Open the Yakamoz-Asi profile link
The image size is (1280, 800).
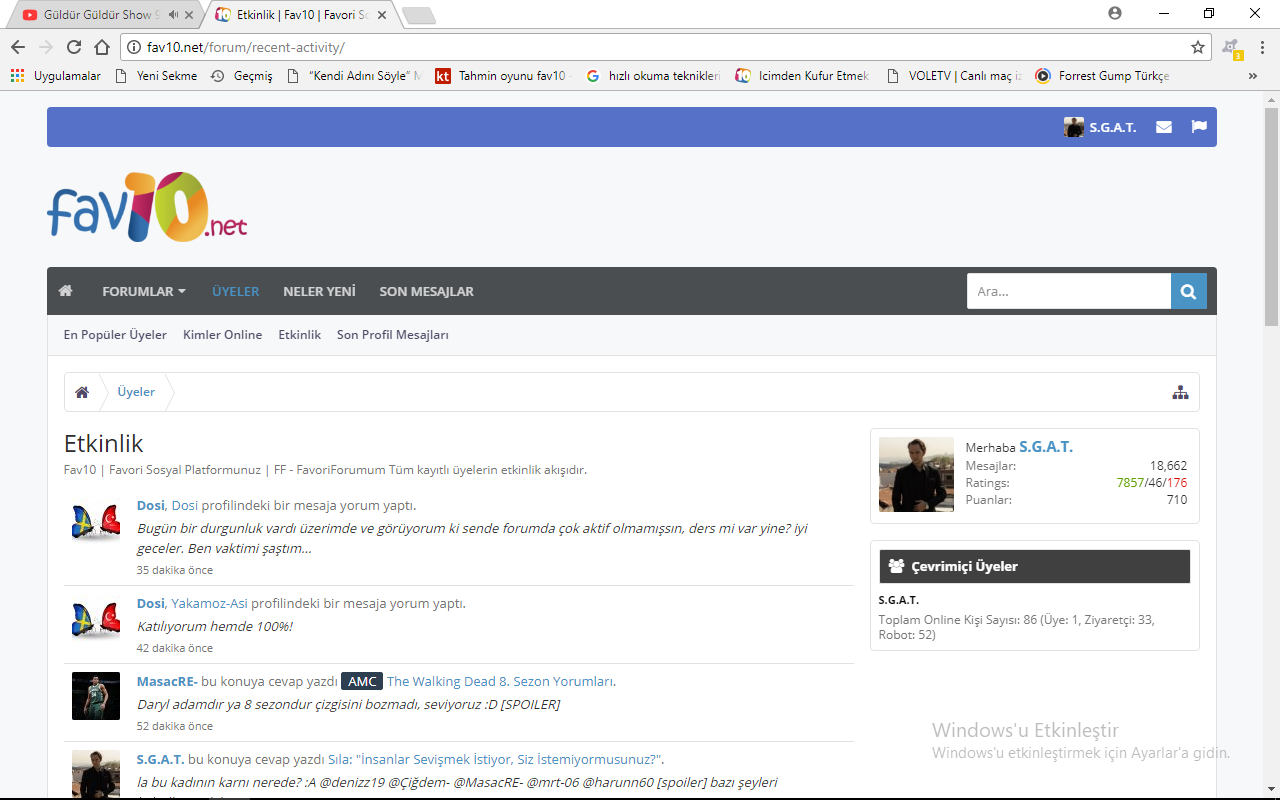pyautogui.click(x=209, y=603)
